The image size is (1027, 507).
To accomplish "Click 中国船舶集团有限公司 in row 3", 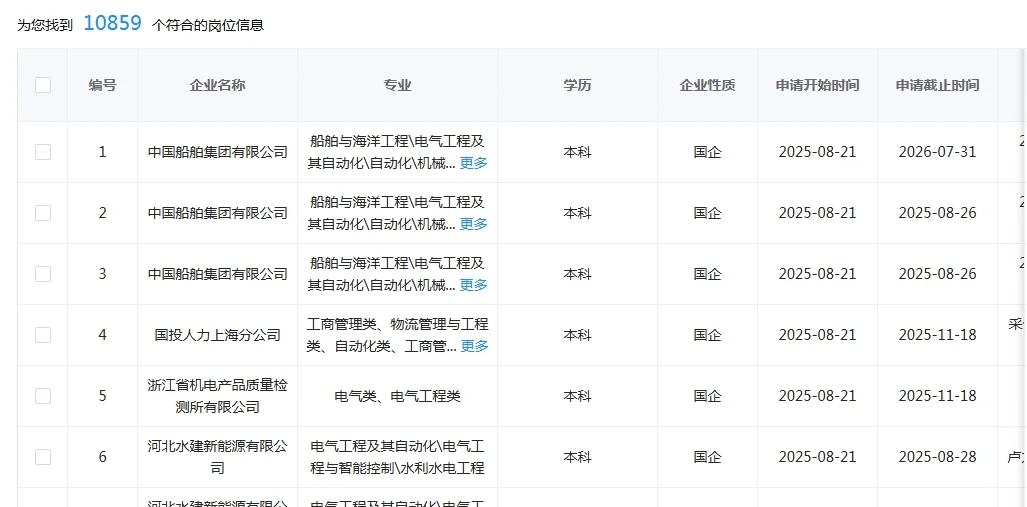I will pyautogui.click(x=217, y=274).
